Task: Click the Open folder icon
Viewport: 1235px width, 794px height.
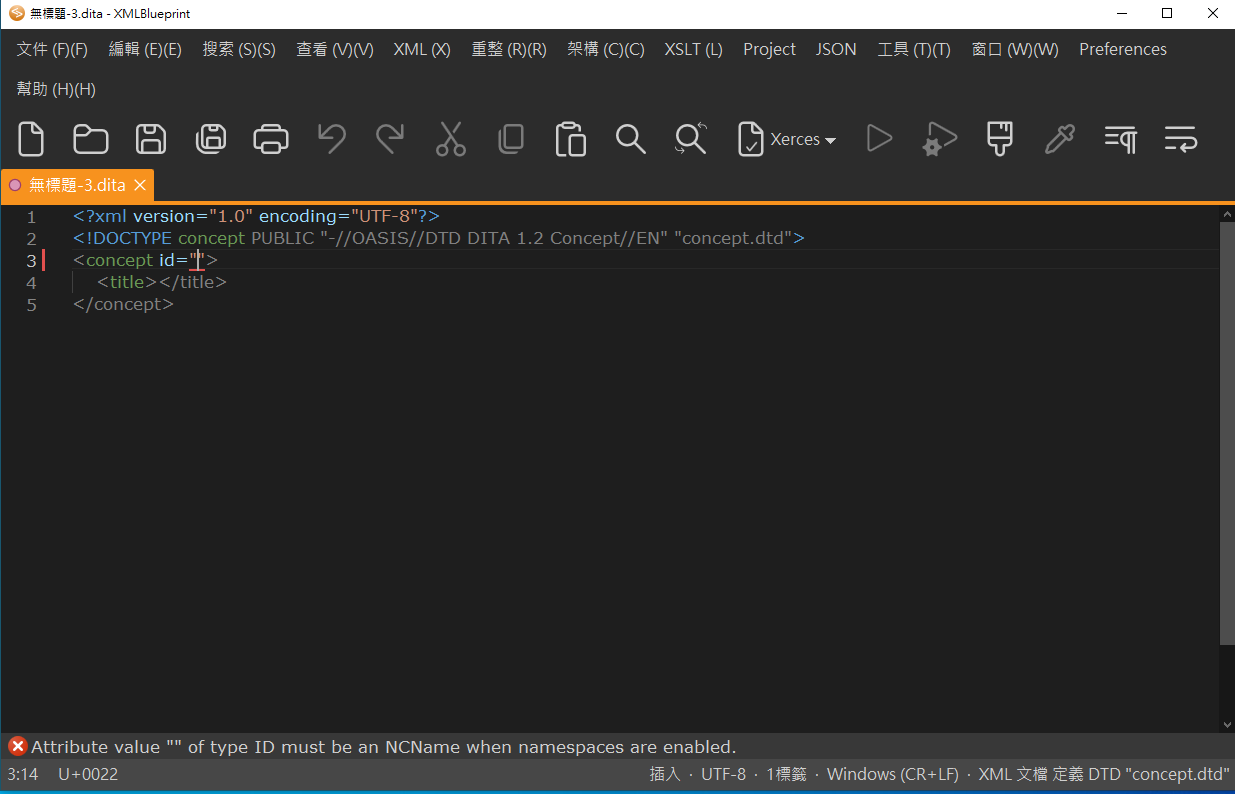Action: point(91,139)
